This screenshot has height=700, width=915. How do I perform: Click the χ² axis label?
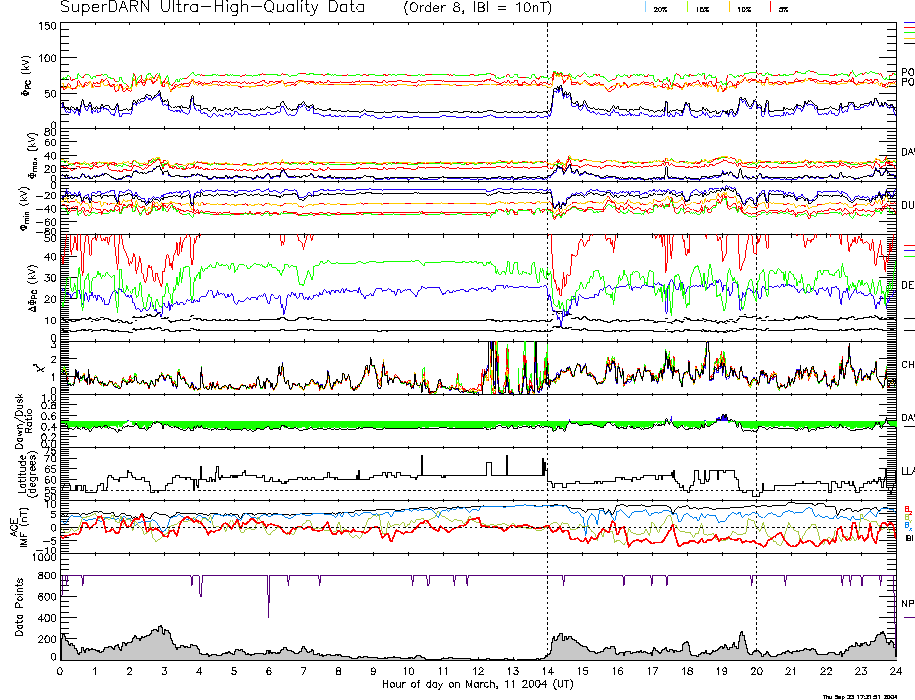coord(39,368)
